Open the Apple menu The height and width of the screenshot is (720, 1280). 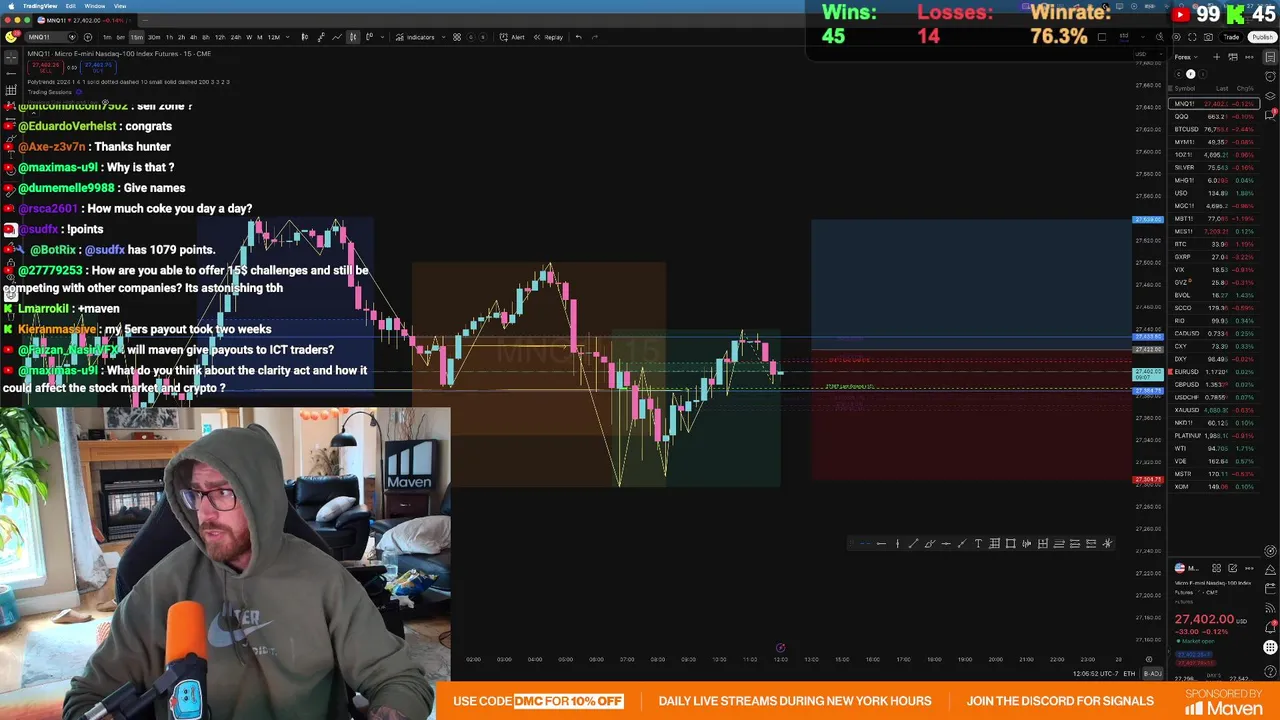point(9,6)
